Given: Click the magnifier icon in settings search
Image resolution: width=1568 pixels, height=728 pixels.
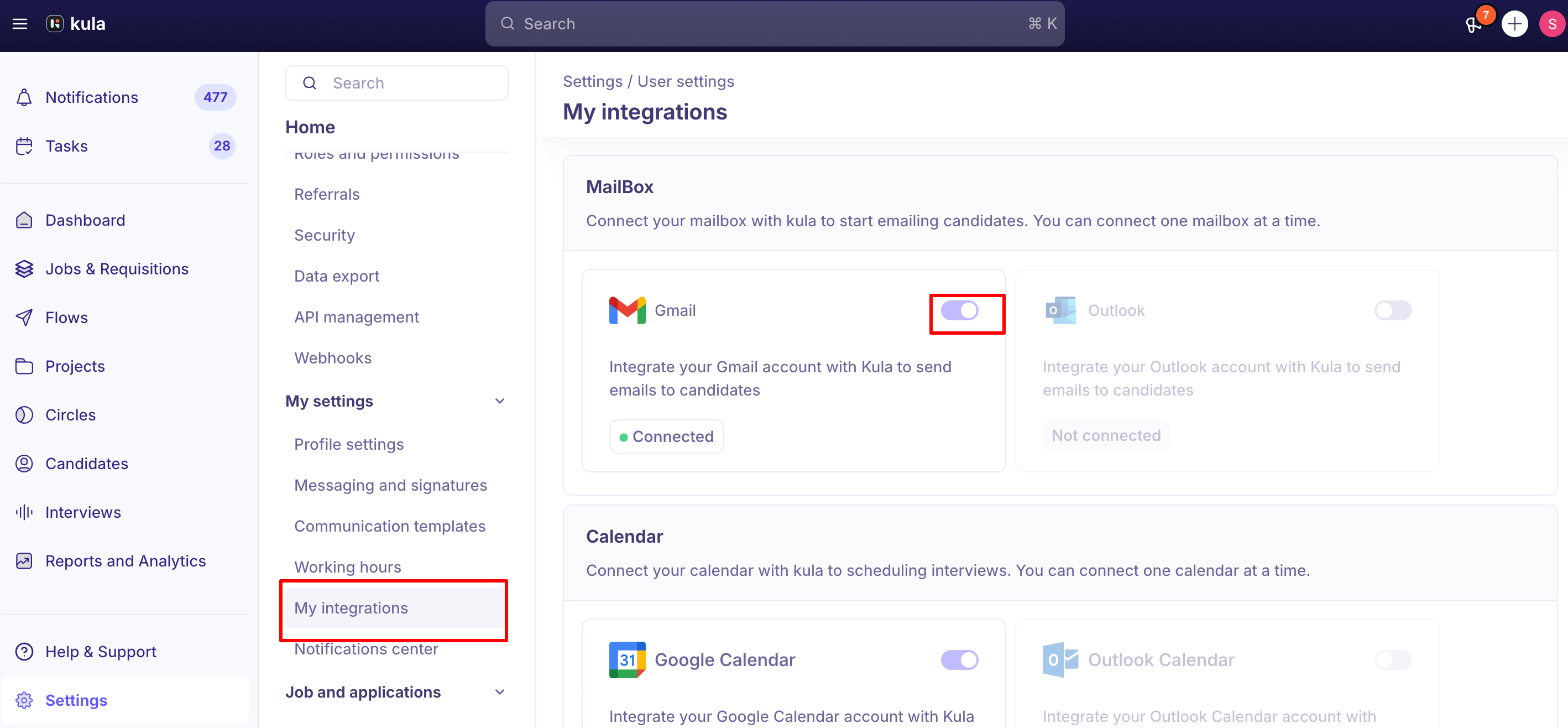Looking at the screenshot, I should pos(309,83).
